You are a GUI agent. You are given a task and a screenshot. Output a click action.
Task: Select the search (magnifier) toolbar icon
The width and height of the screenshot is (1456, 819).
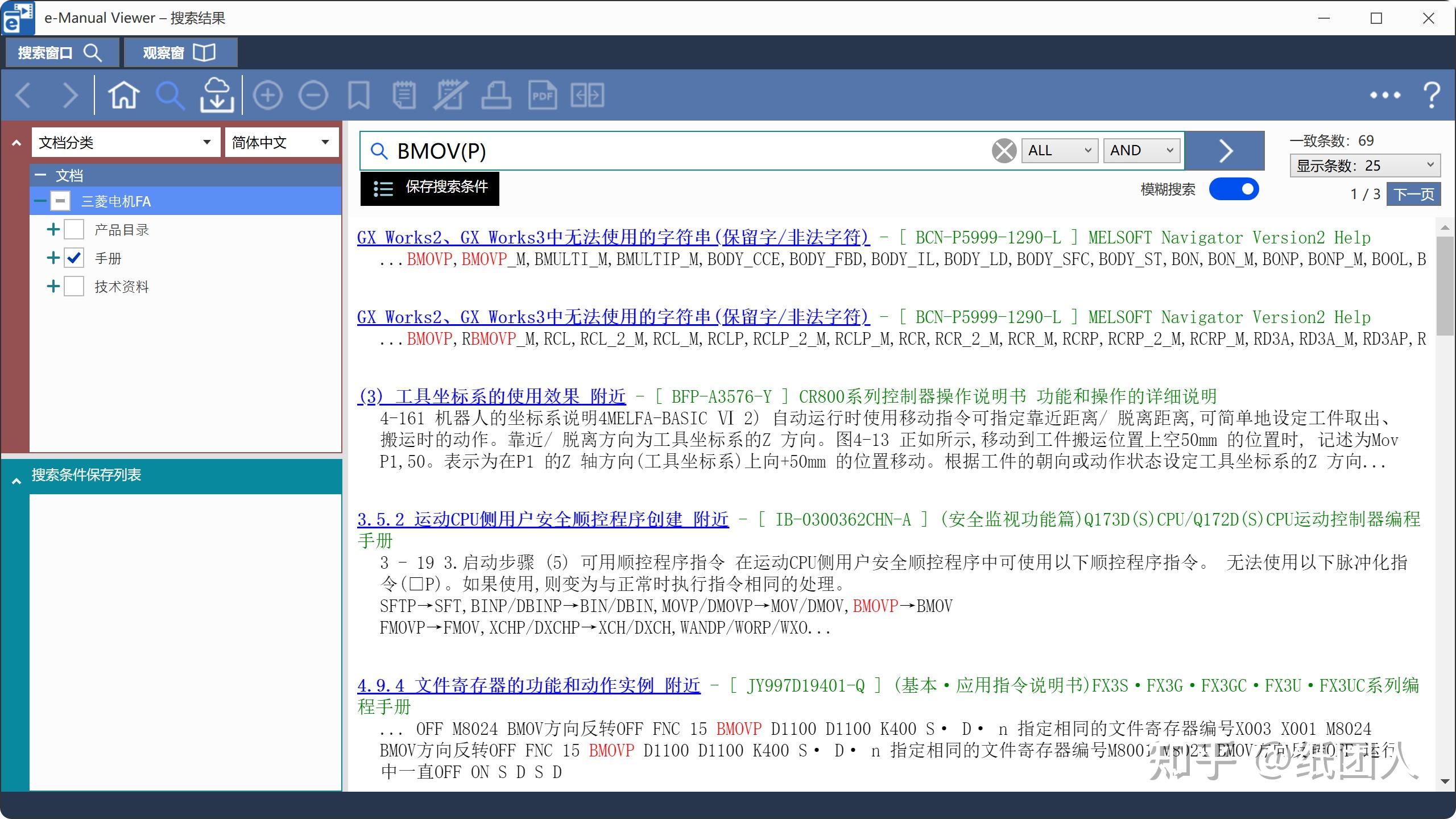click(170, 94)
